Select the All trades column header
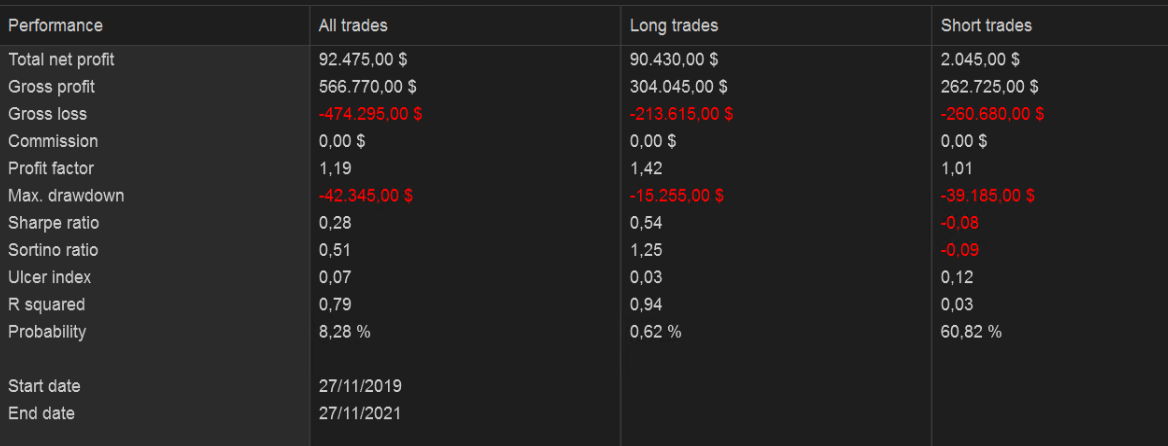This screenshot has height=446, width=1168. pyautogui.click(x=353, y=25)
